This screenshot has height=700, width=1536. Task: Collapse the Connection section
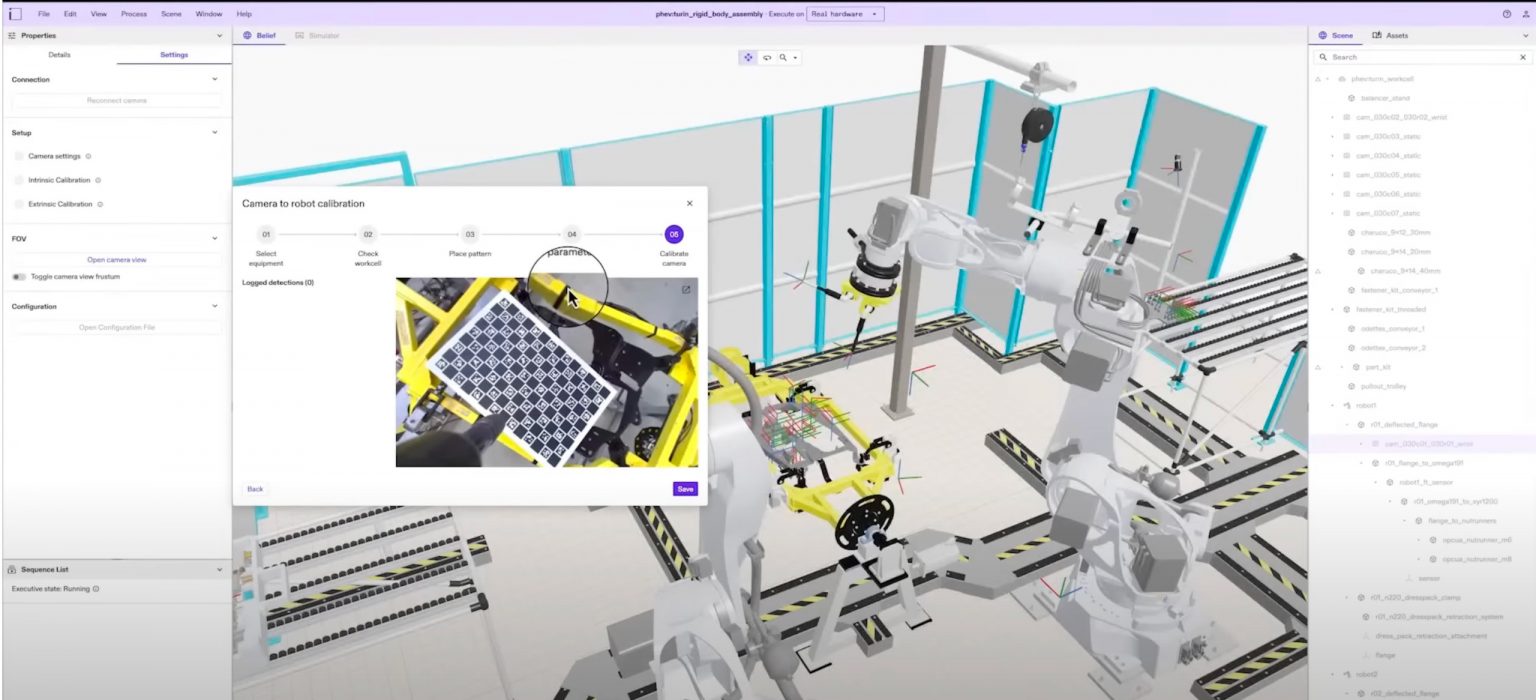[x=215, y=79]
